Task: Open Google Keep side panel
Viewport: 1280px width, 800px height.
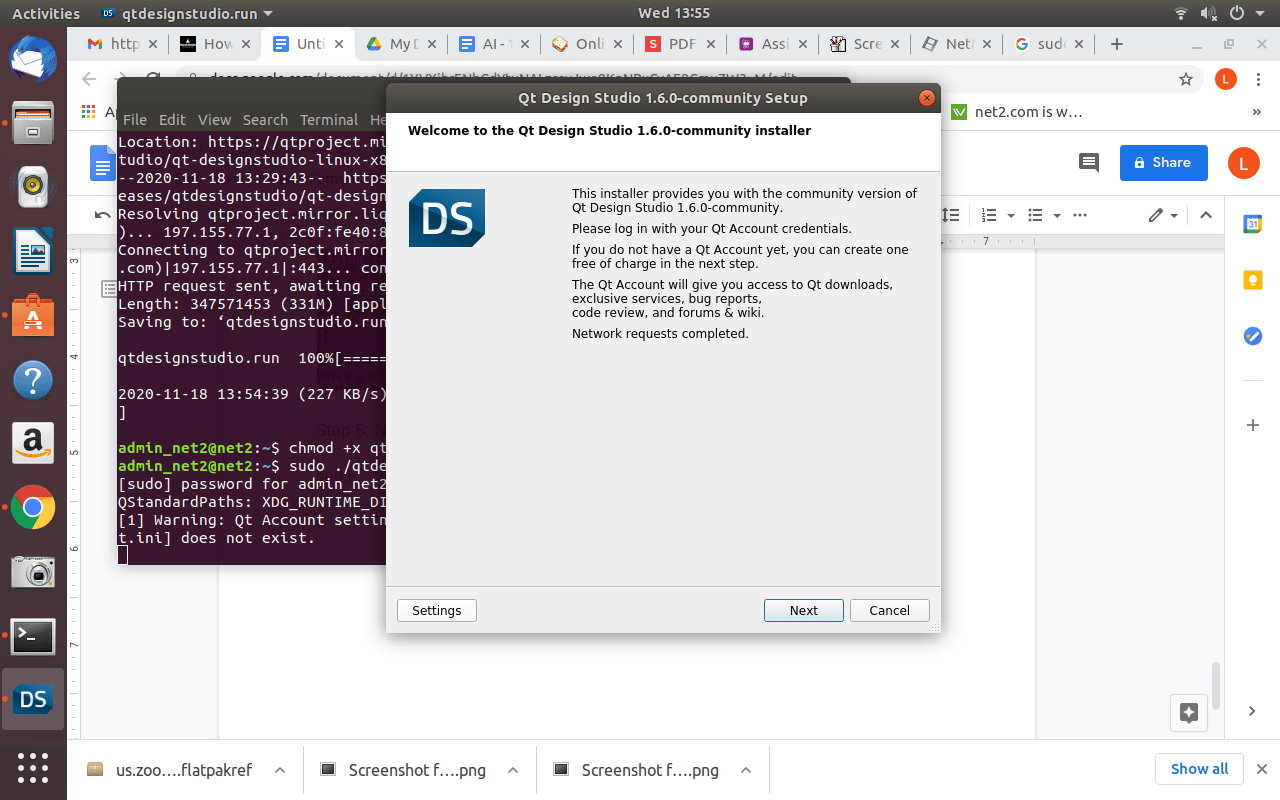Action: point(1252,281)
